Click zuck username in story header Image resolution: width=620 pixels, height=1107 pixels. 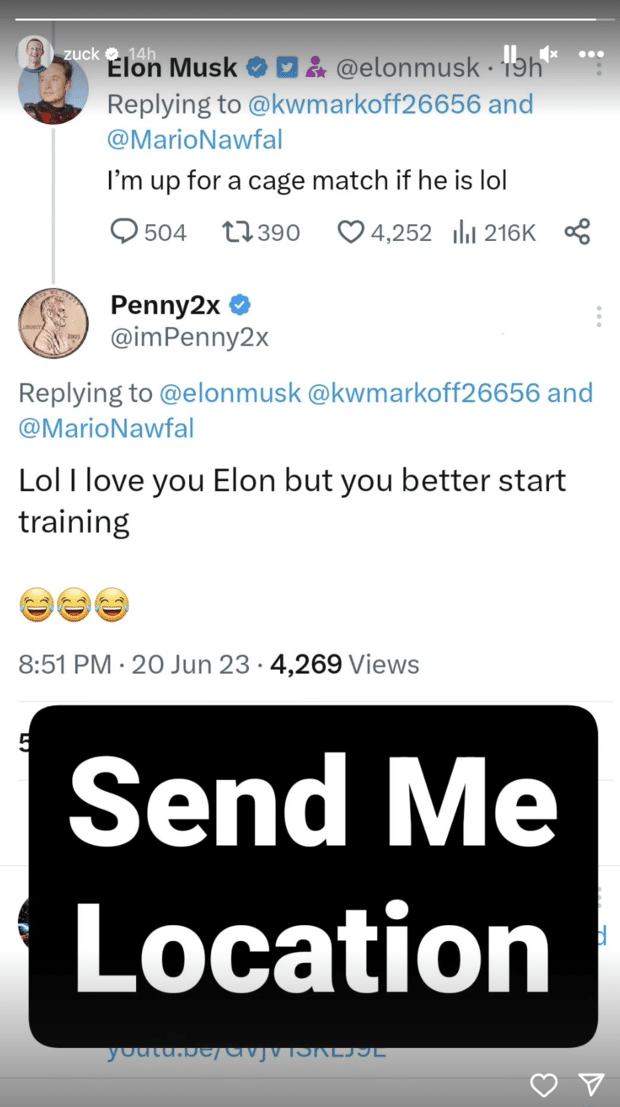pyautogui.click(x=80, y=53)
